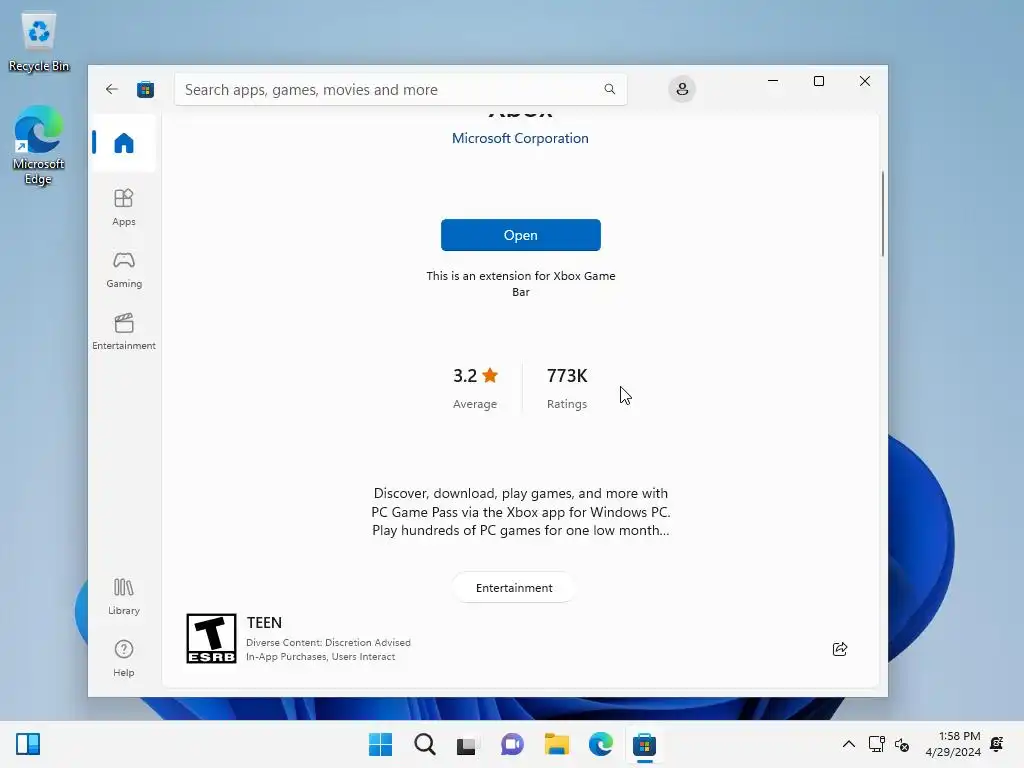The height and width of the screenshot is (768, 1024).
Task: Open the notification center bell icon
Action: [997, 744]
